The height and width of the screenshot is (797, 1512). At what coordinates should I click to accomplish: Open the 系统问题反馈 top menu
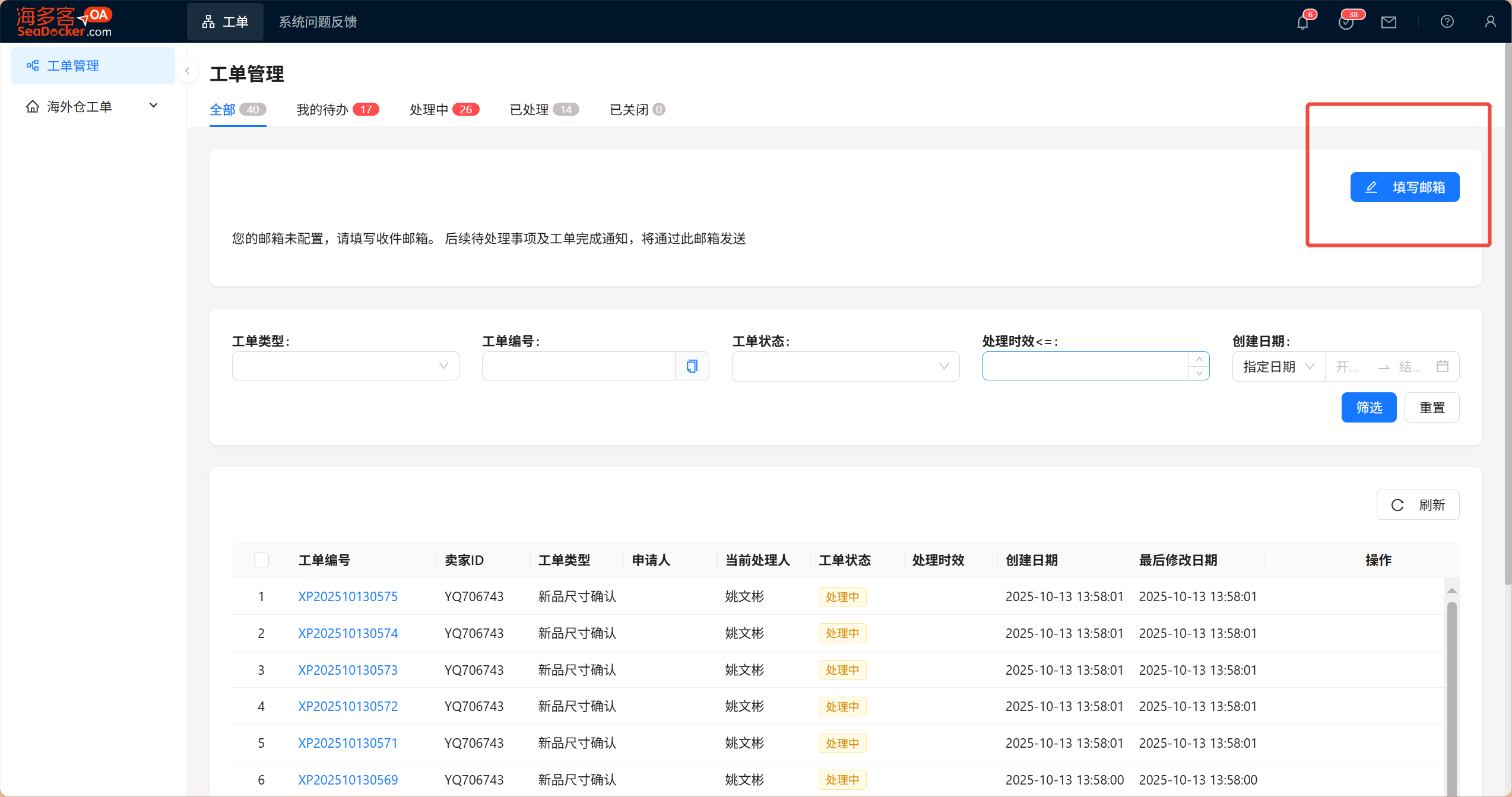click(318, 22)
